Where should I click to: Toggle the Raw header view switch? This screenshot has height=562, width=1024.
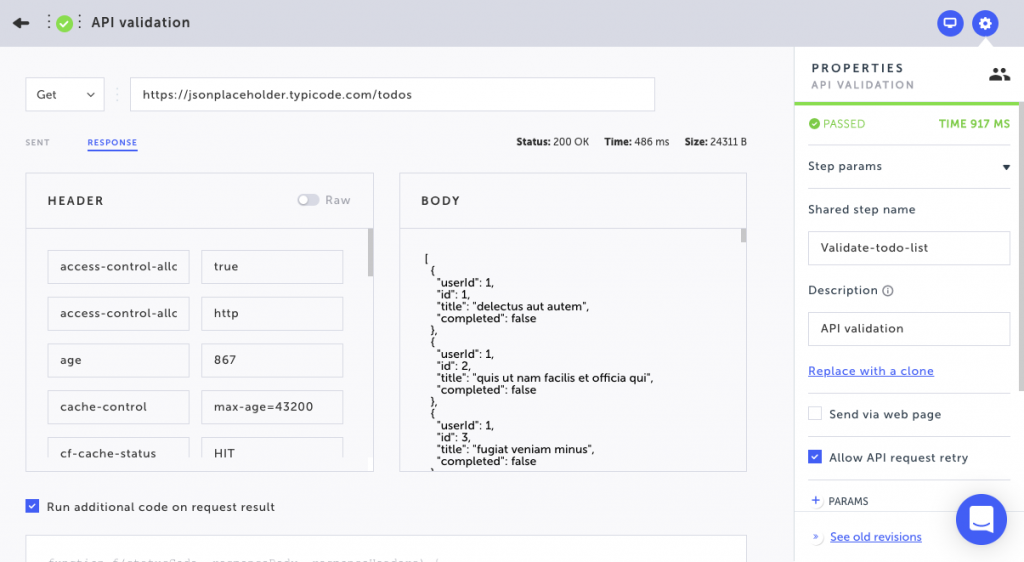[x=308, y=200]
